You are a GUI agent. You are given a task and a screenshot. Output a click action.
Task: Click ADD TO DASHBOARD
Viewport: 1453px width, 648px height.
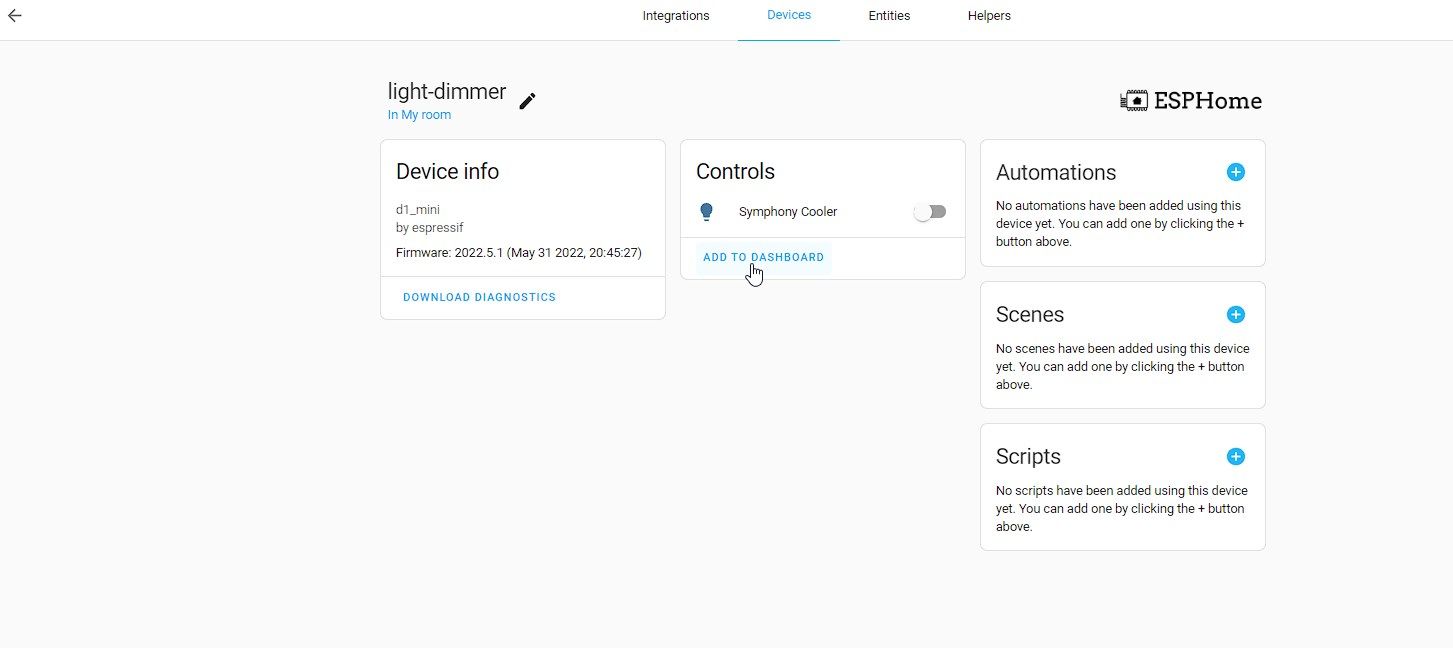(763, 257)
